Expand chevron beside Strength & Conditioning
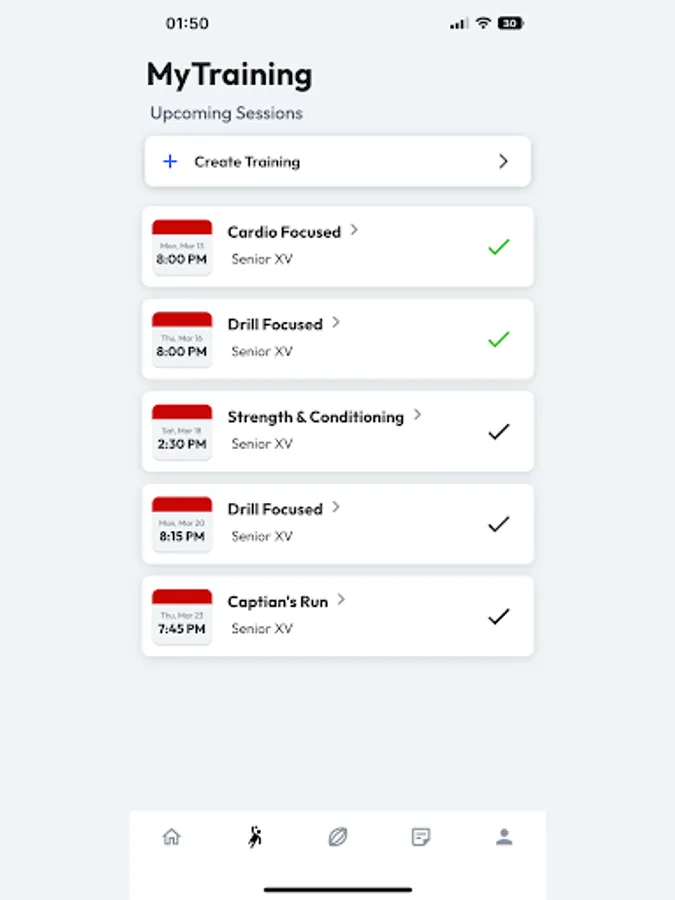Screen dimensions: 675x900 coord(417,415)
